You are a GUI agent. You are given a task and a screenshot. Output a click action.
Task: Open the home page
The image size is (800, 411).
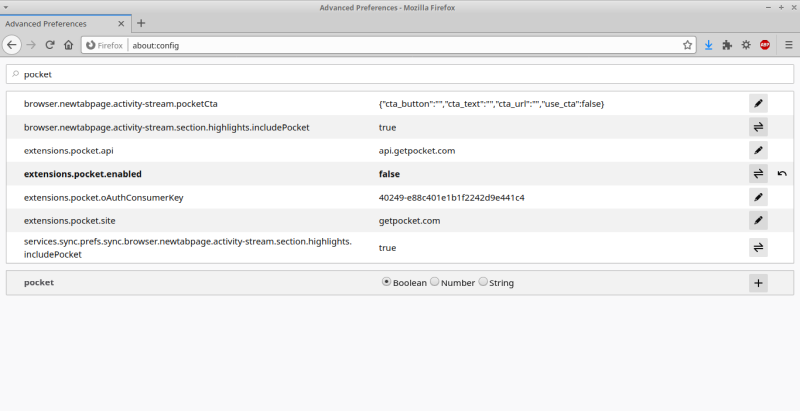tap(68, 45)
